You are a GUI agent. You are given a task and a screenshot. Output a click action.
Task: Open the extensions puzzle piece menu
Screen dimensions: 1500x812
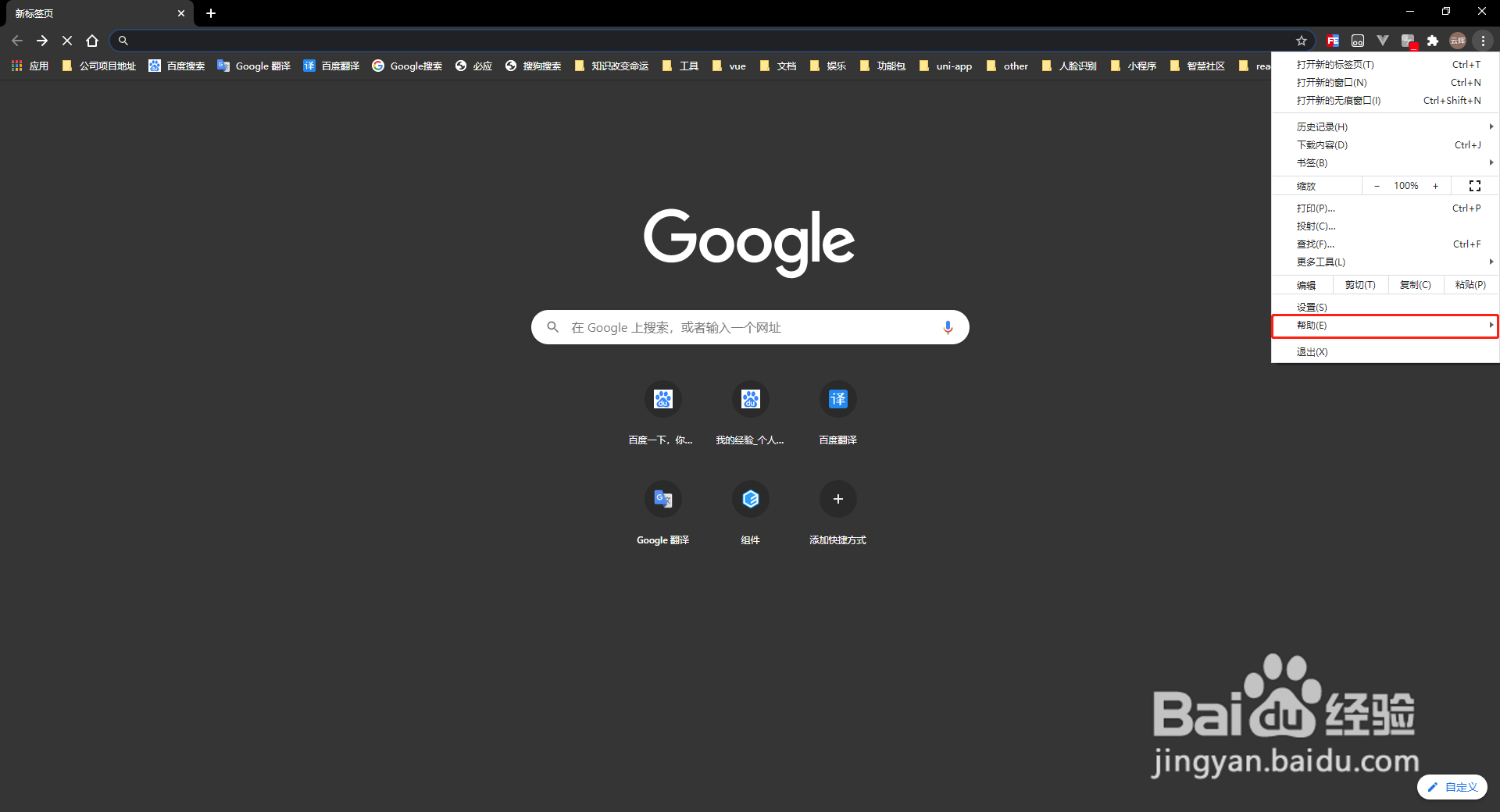click(x=1433, y=41)
